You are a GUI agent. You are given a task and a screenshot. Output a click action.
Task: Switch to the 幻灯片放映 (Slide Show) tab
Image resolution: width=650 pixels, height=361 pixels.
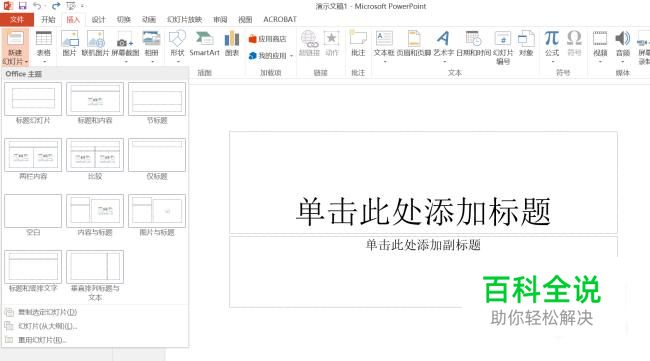(184, 19)
